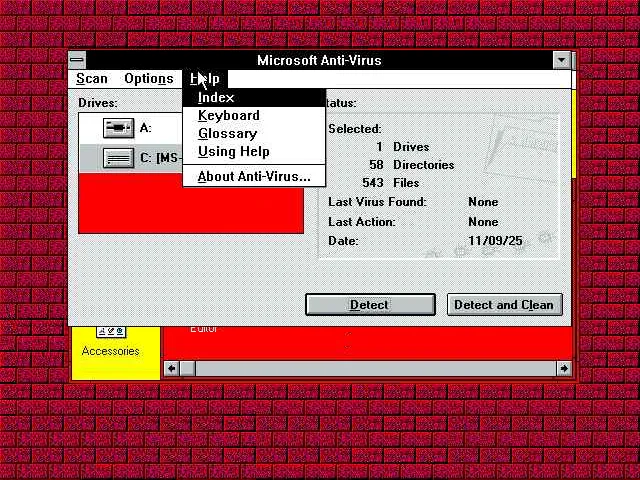Screen dimensions: 640x480
Task: Click the 'Selected:' label
Action: (355, 129)
